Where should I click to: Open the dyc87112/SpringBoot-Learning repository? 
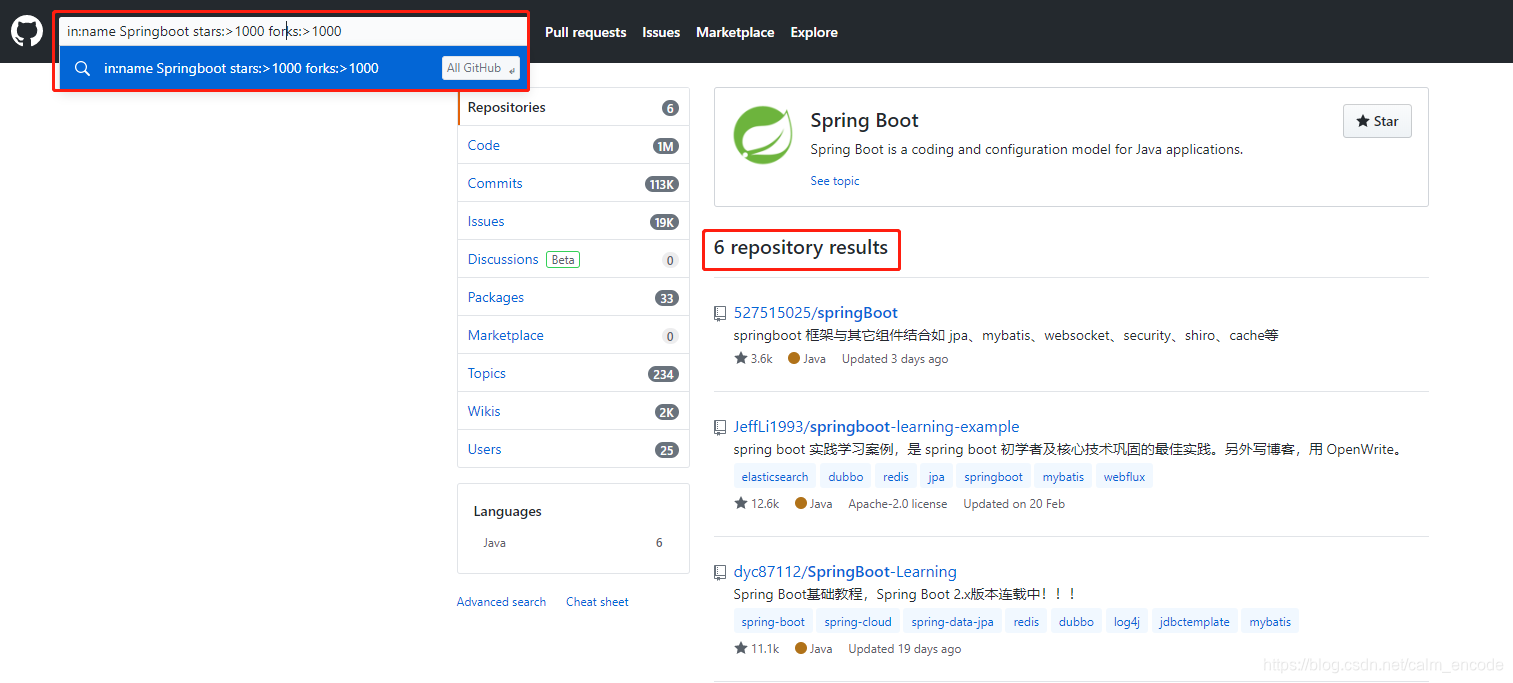coord(845,572)
